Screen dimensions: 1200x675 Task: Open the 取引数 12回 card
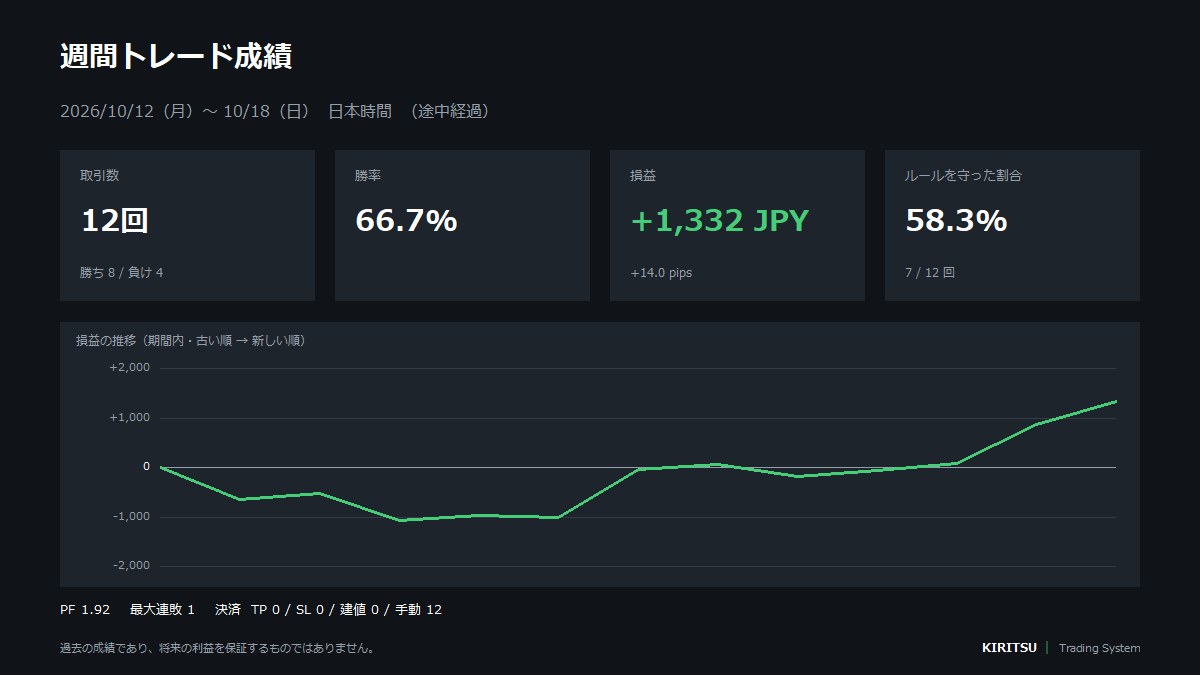[x=187, y=225]
